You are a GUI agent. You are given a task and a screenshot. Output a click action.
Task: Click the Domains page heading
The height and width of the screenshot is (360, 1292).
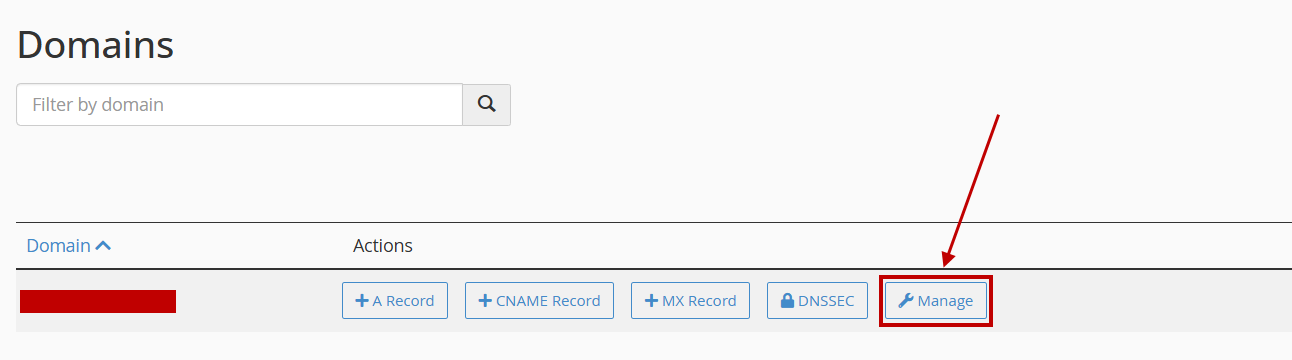pyautogui.click(x=95, y=45)
